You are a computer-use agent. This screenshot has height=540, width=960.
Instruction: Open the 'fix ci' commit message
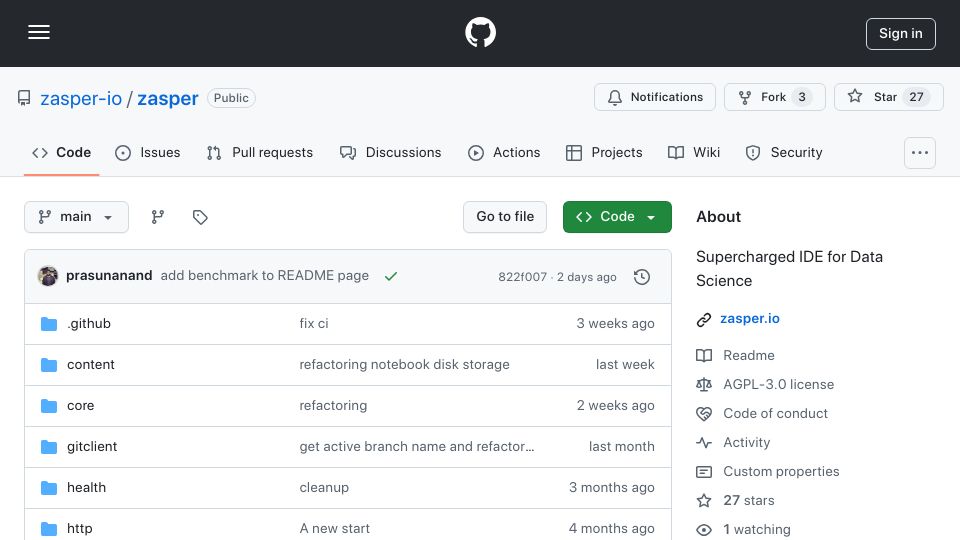point(313,323)
